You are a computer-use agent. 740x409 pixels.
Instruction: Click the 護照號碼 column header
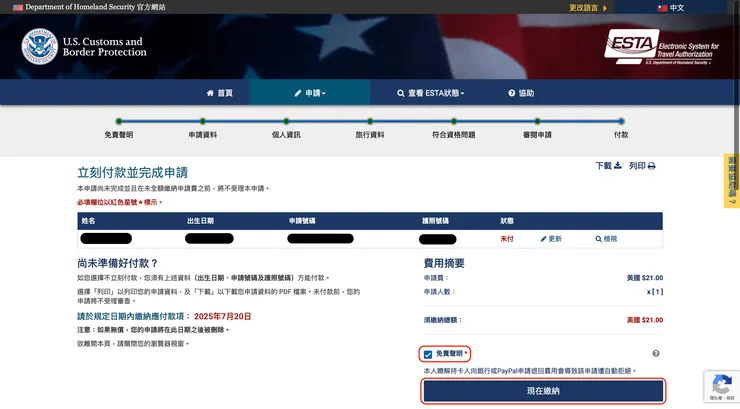click(435, 221)
